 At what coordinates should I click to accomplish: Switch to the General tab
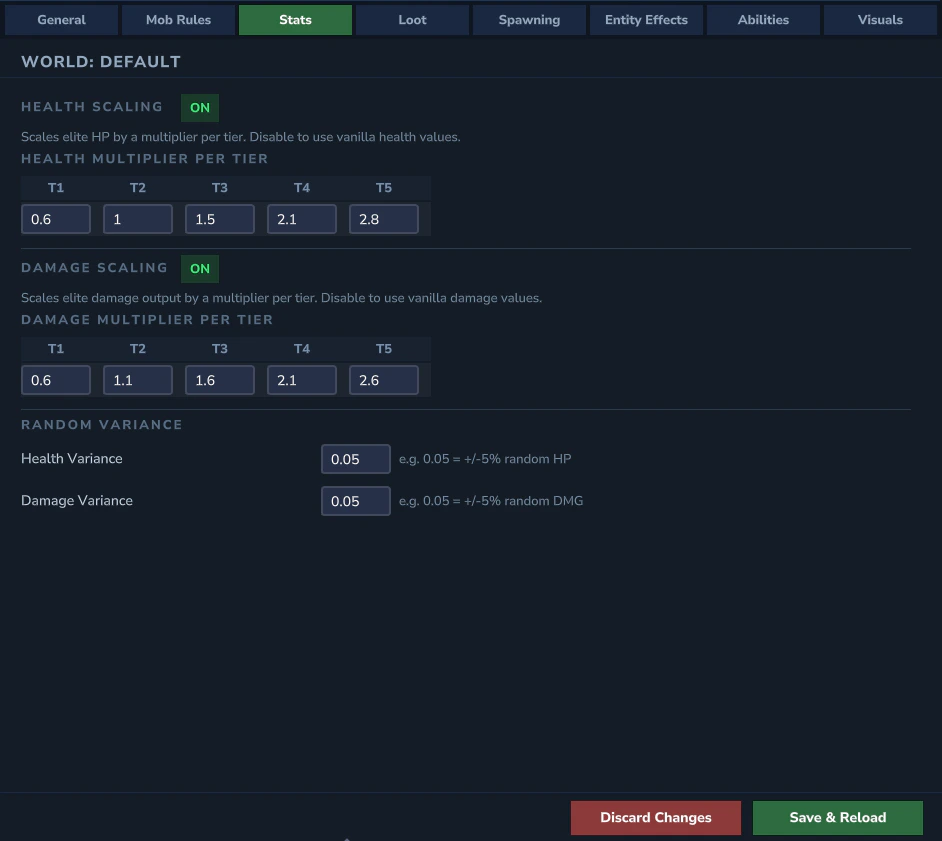[x=61, y=19]
